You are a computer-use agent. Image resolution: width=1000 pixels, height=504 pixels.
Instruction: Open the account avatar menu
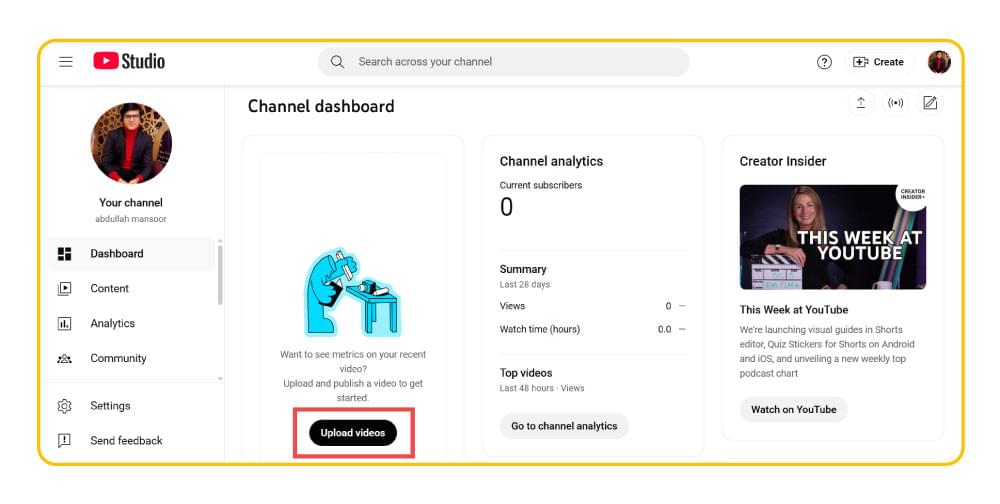click(939, 62)
